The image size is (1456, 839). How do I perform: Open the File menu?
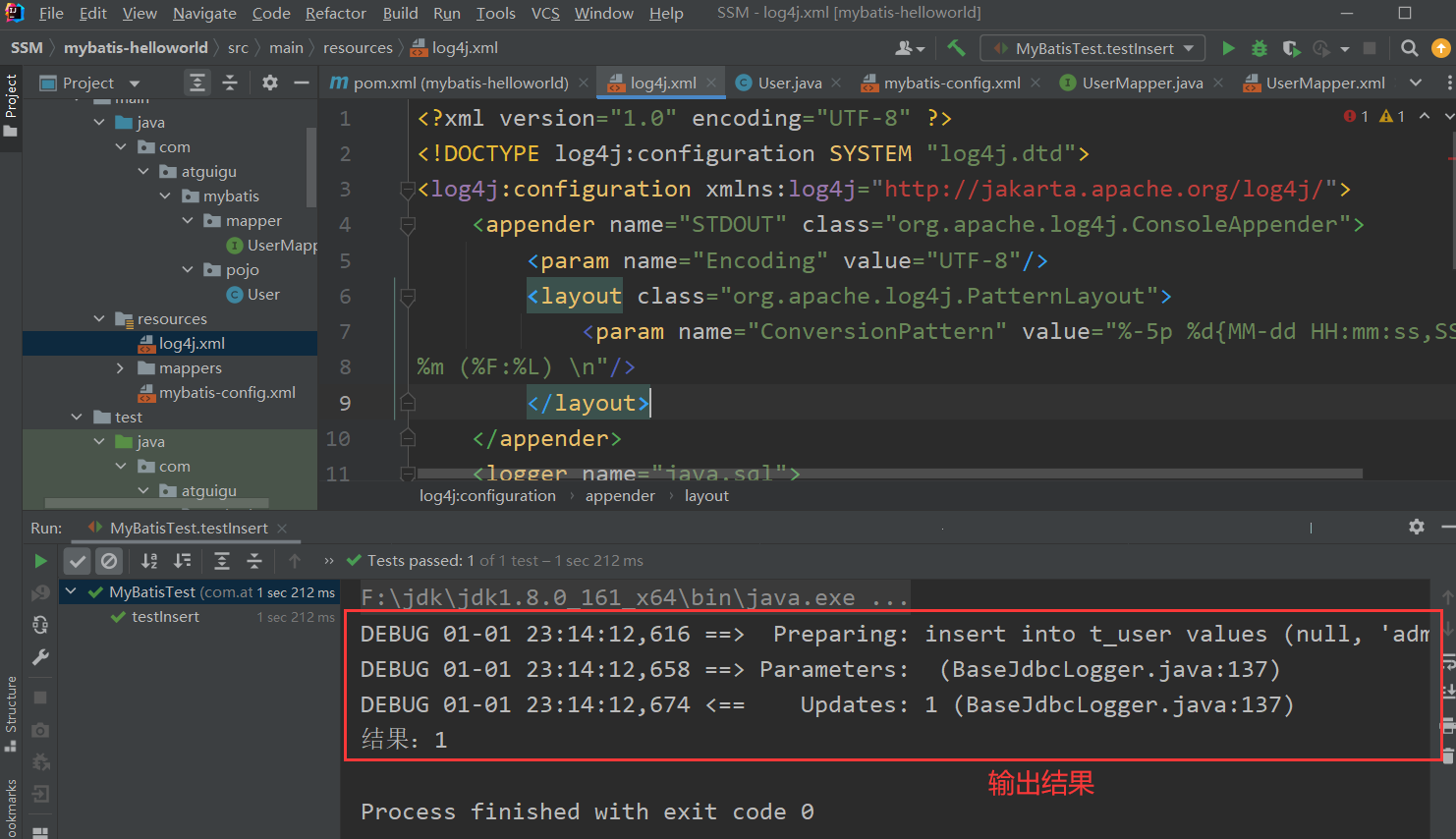point(51,13)
